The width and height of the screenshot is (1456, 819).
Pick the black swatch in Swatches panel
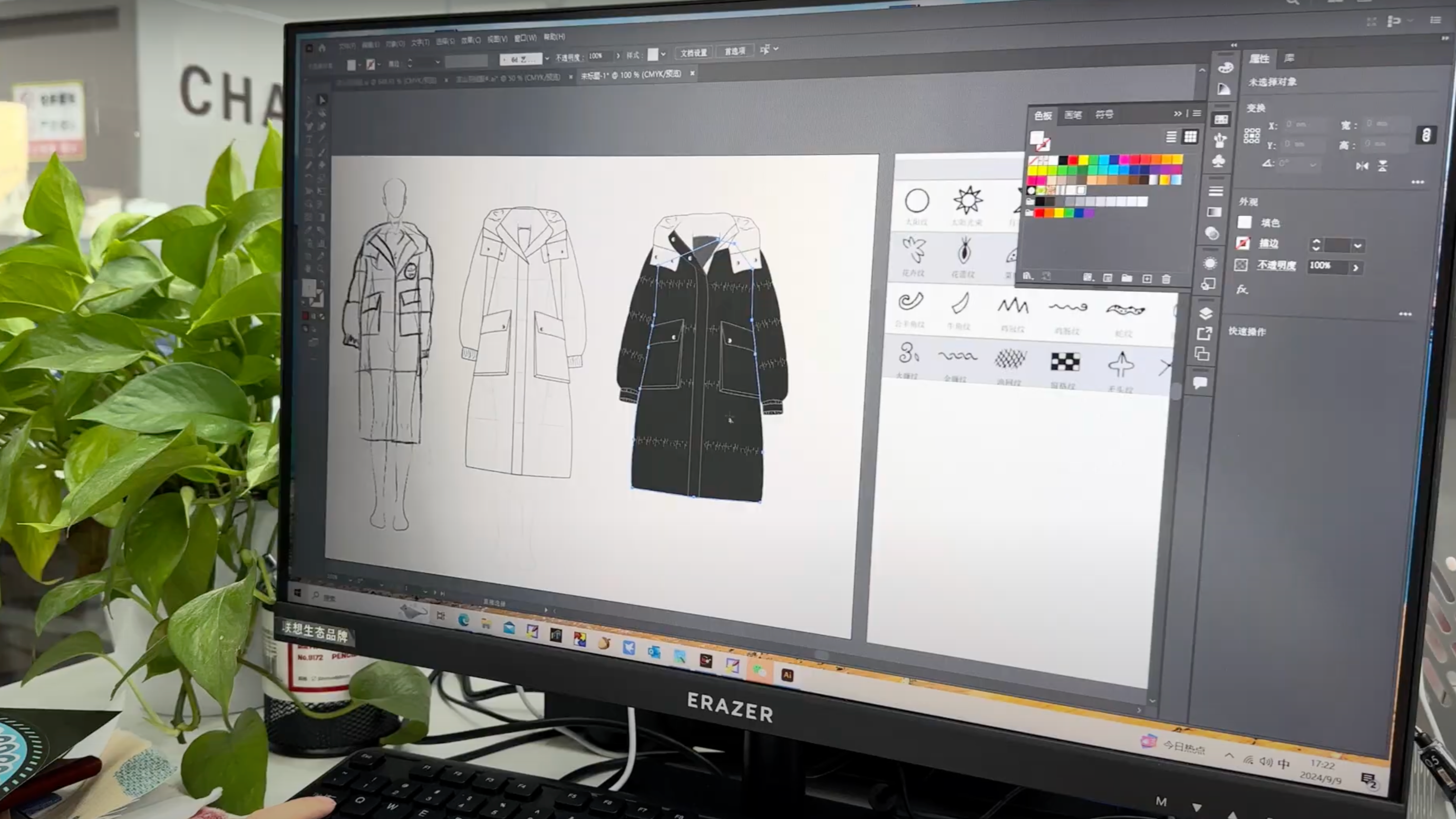(1063, 161)
